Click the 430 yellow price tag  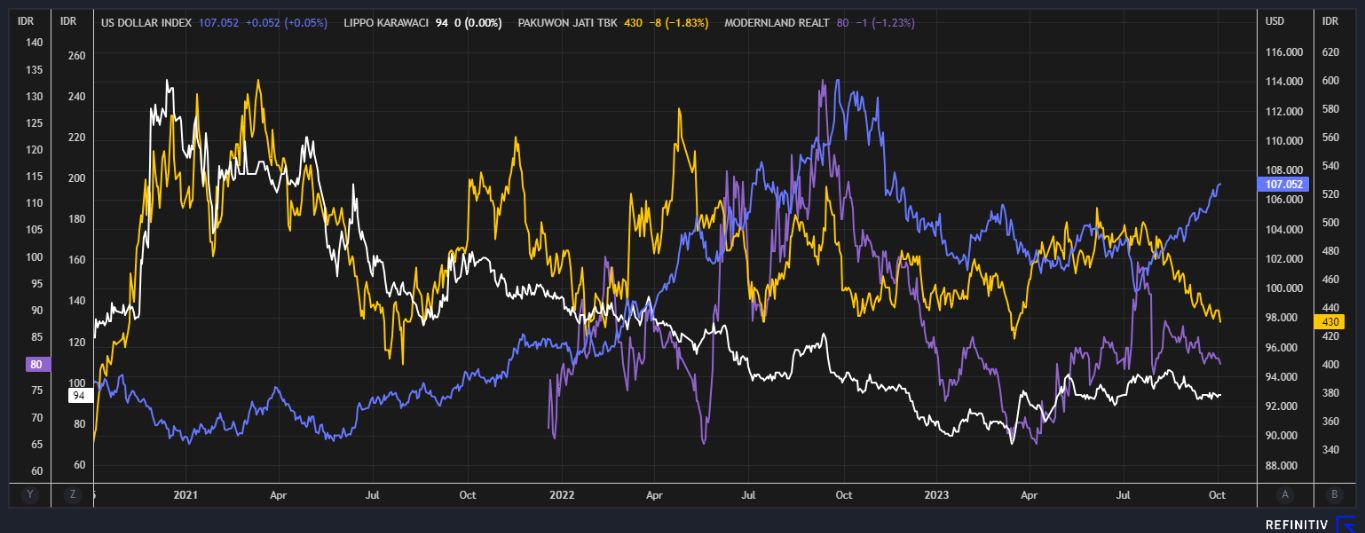tap(1331, 321)
